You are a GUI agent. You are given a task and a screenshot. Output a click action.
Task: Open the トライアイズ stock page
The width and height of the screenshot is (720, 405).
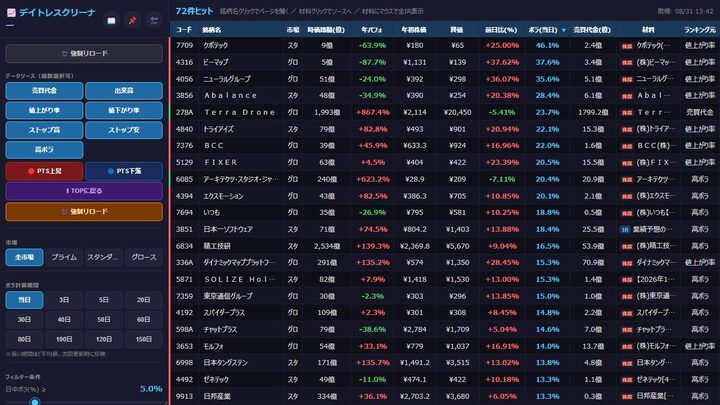[218, 129]
